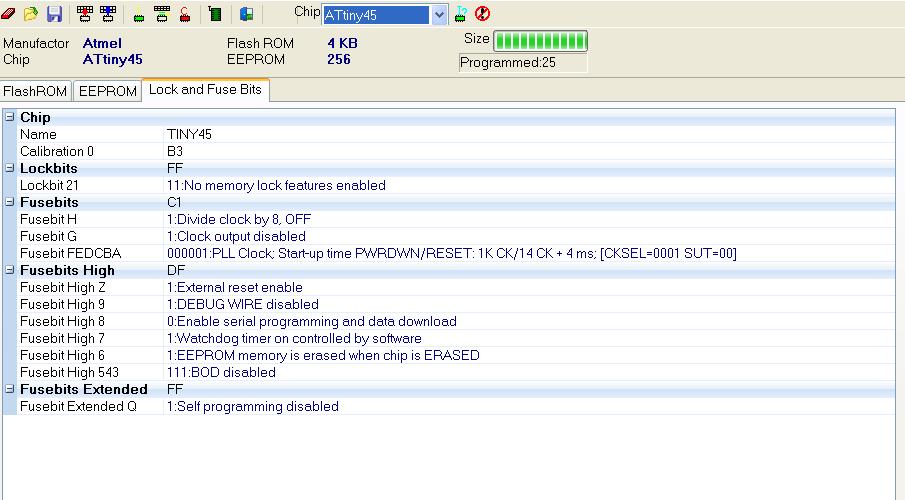
Task: Open a file with the folder icon
Action: click(x=31, y=14)
